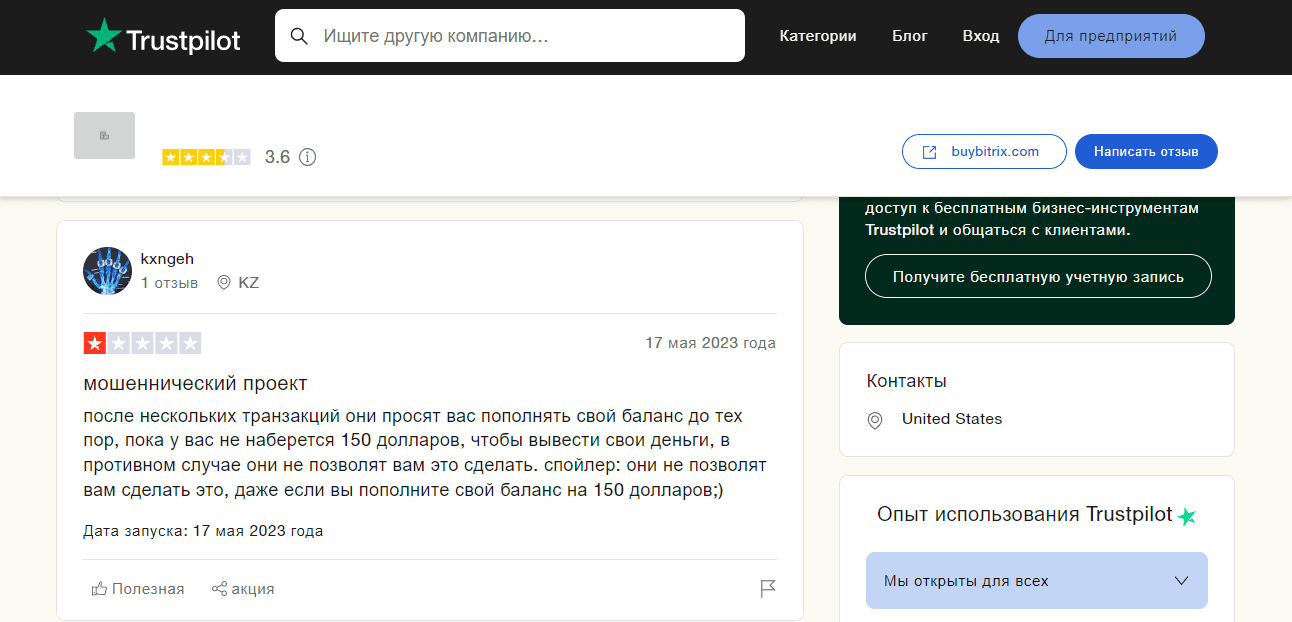1292x622 pixels.
Task: Click Вход to sign in
Action: click(x=980, y=36)
